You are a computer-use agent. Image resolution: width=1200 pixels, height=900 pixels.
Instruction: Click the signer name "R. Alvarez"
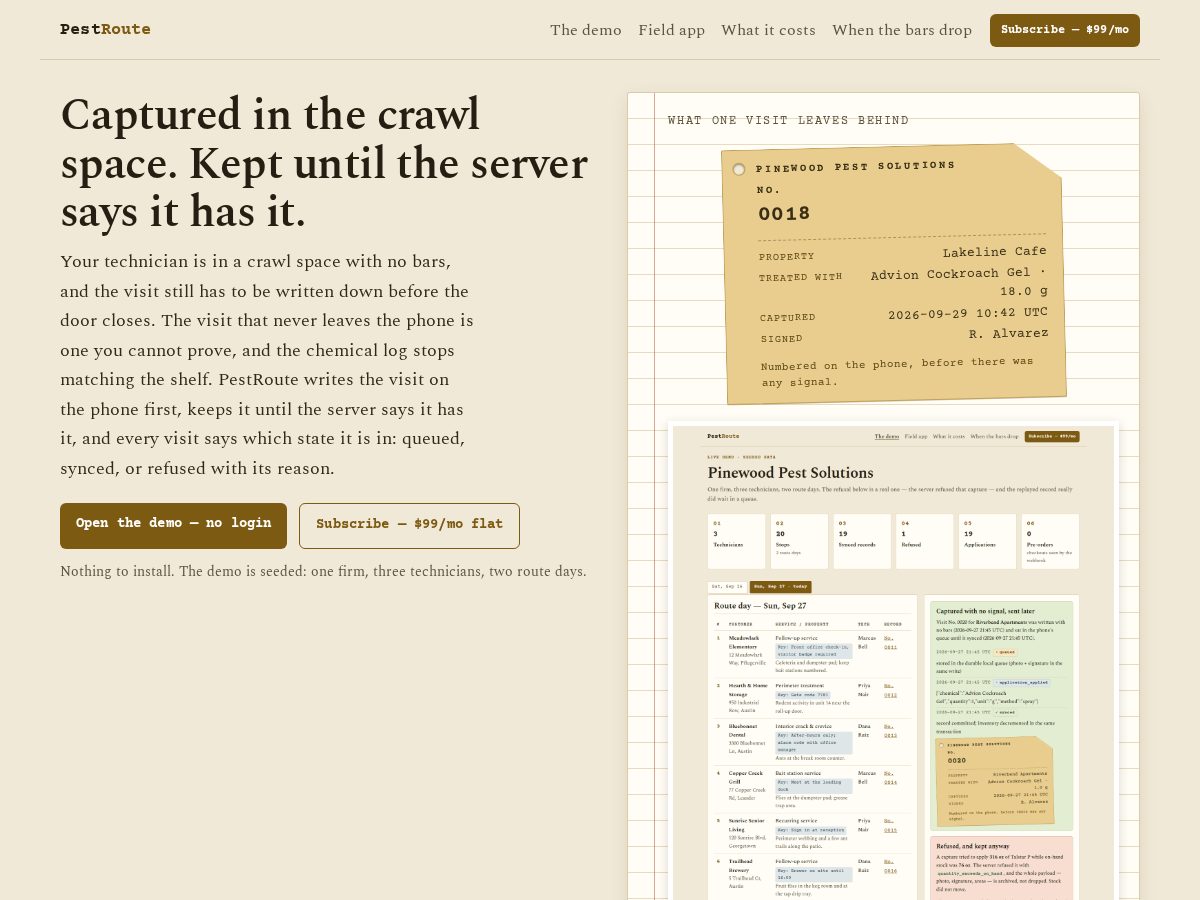[x=1008, y=334]
